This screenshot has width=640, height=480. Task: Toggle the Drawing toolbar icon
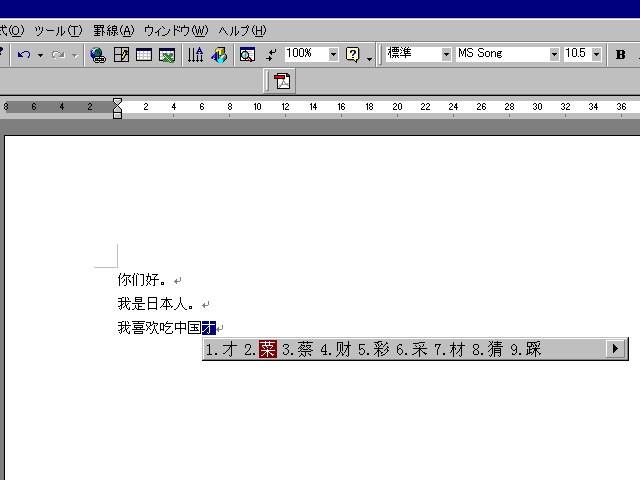(x=219, y=55)
